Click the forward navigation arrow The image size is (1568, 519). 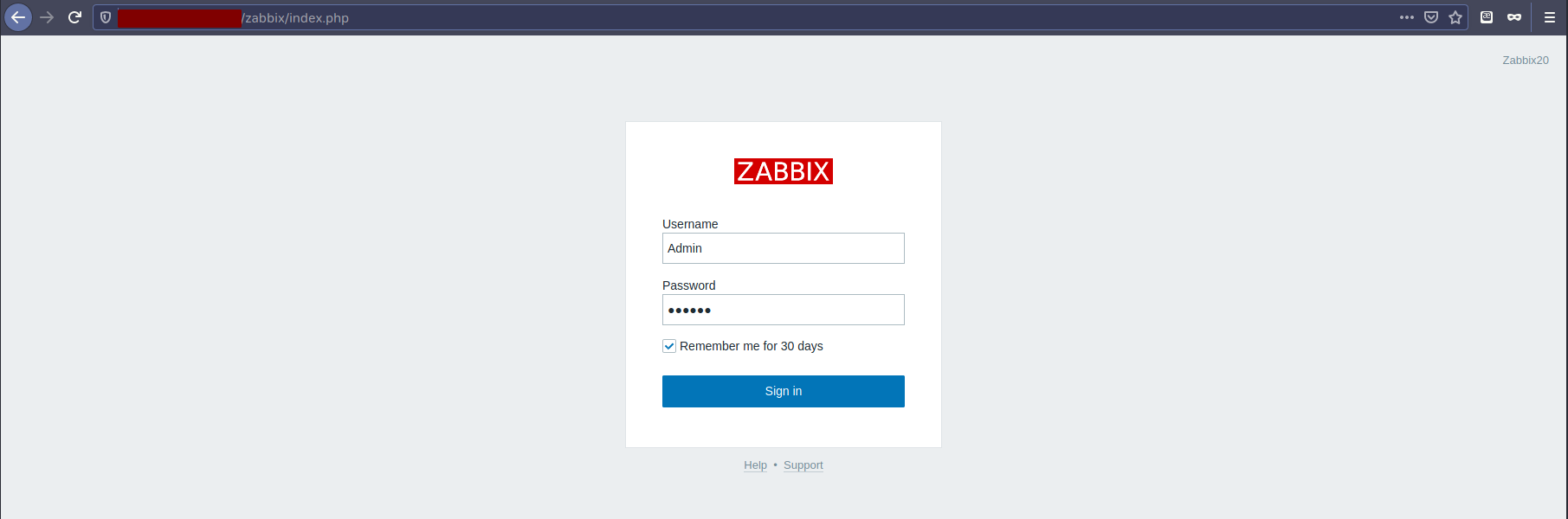47,17
